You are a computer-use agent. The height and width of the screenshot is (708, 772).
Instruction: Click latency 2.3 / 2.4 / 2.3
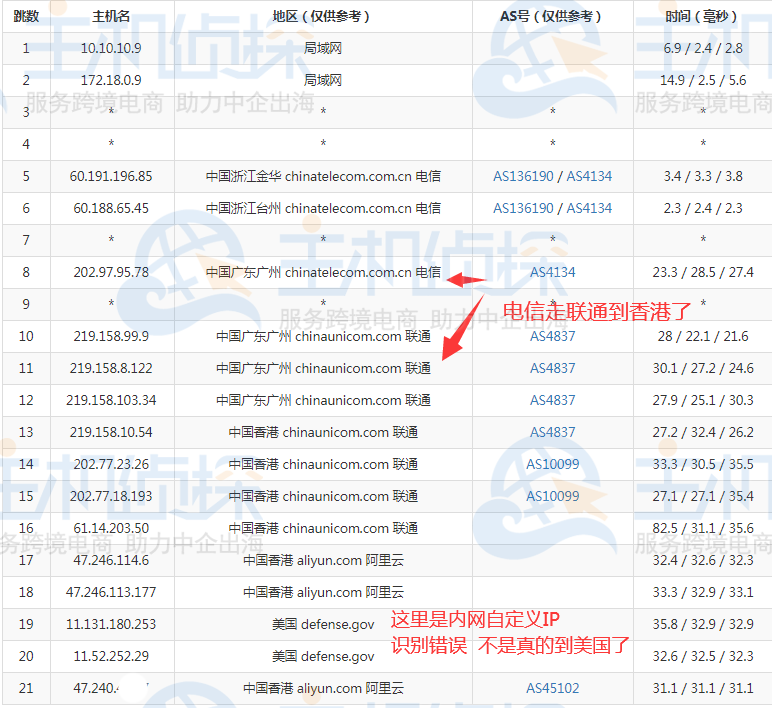[703, 208]
